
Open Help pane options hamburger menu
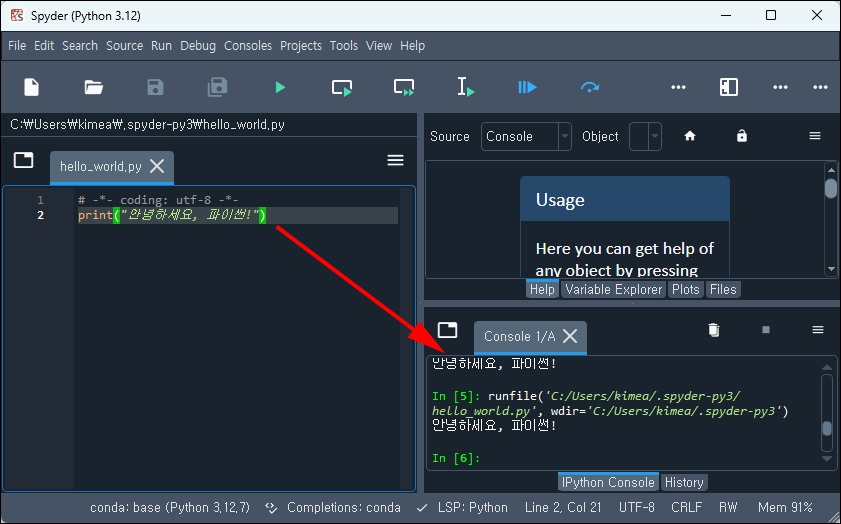(x=815, y=136)
